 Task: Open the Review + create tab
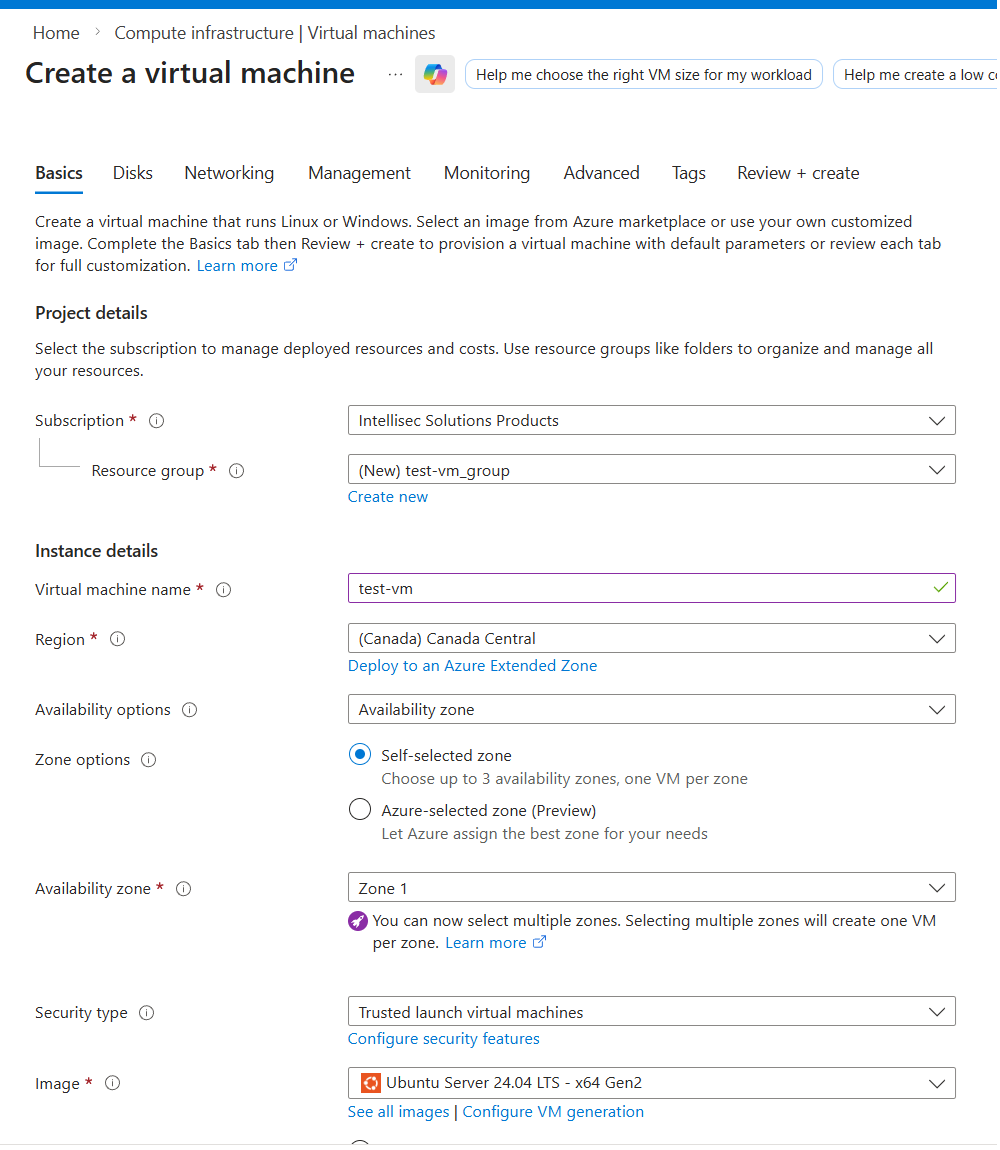pos(797,172)
